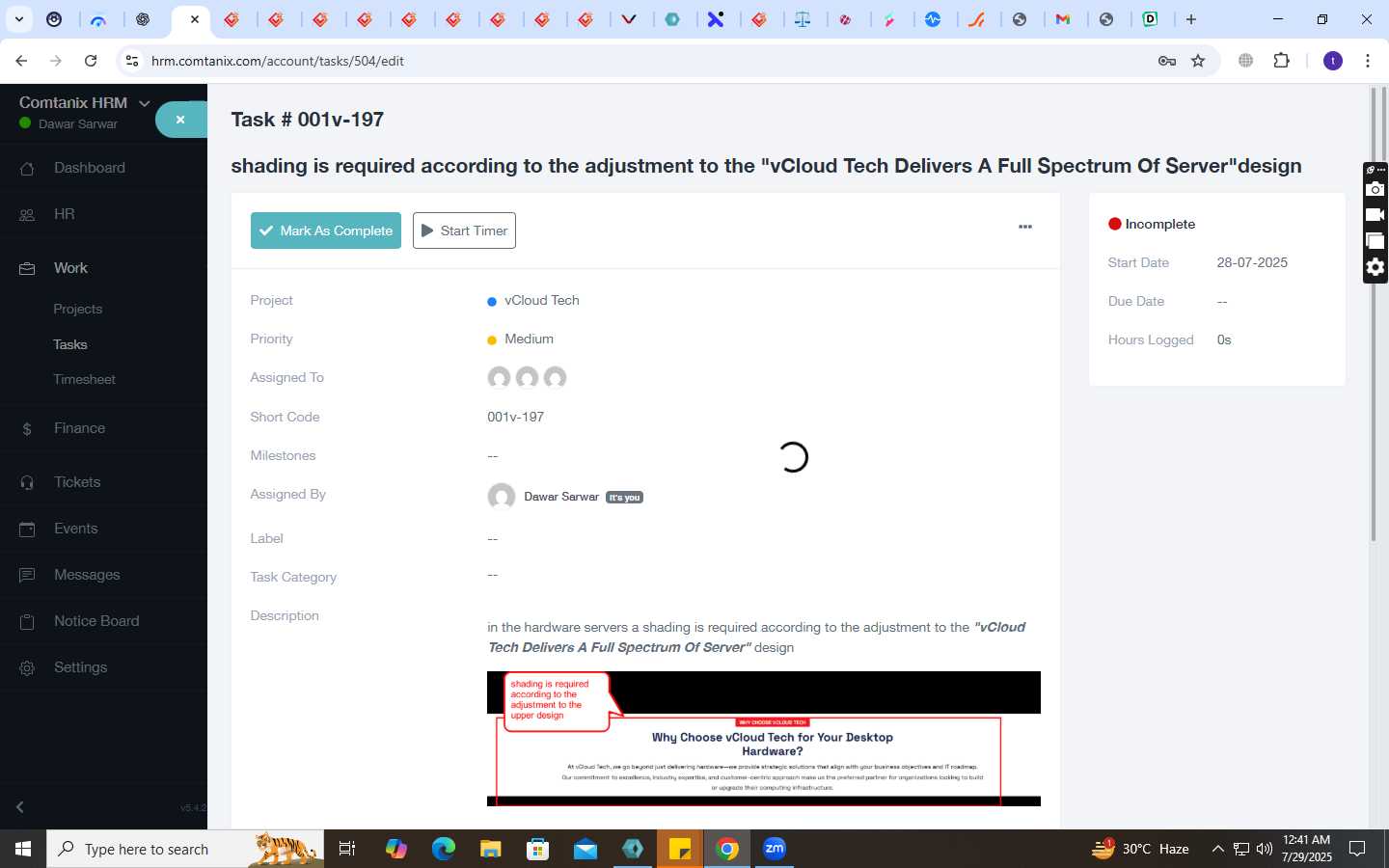Viewport: 1389px width, 868px height.
Task: Click the Tickets headset icon
Action: tap(27, 482)
